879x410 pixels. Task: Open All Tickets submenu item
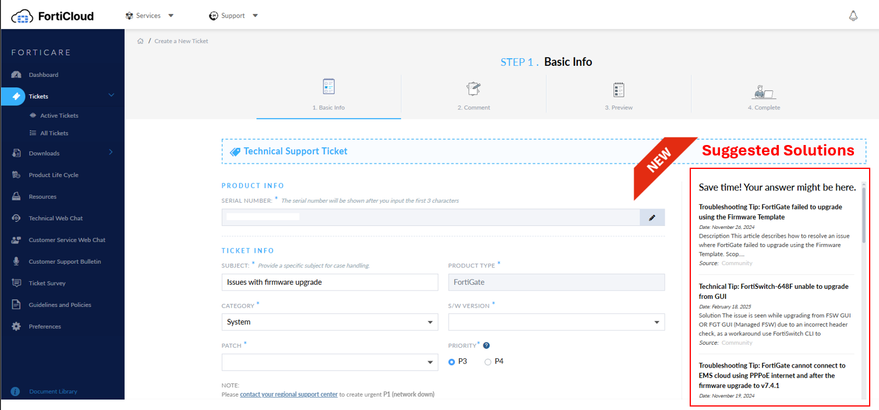pyautogui.click(x=54, y=133)
